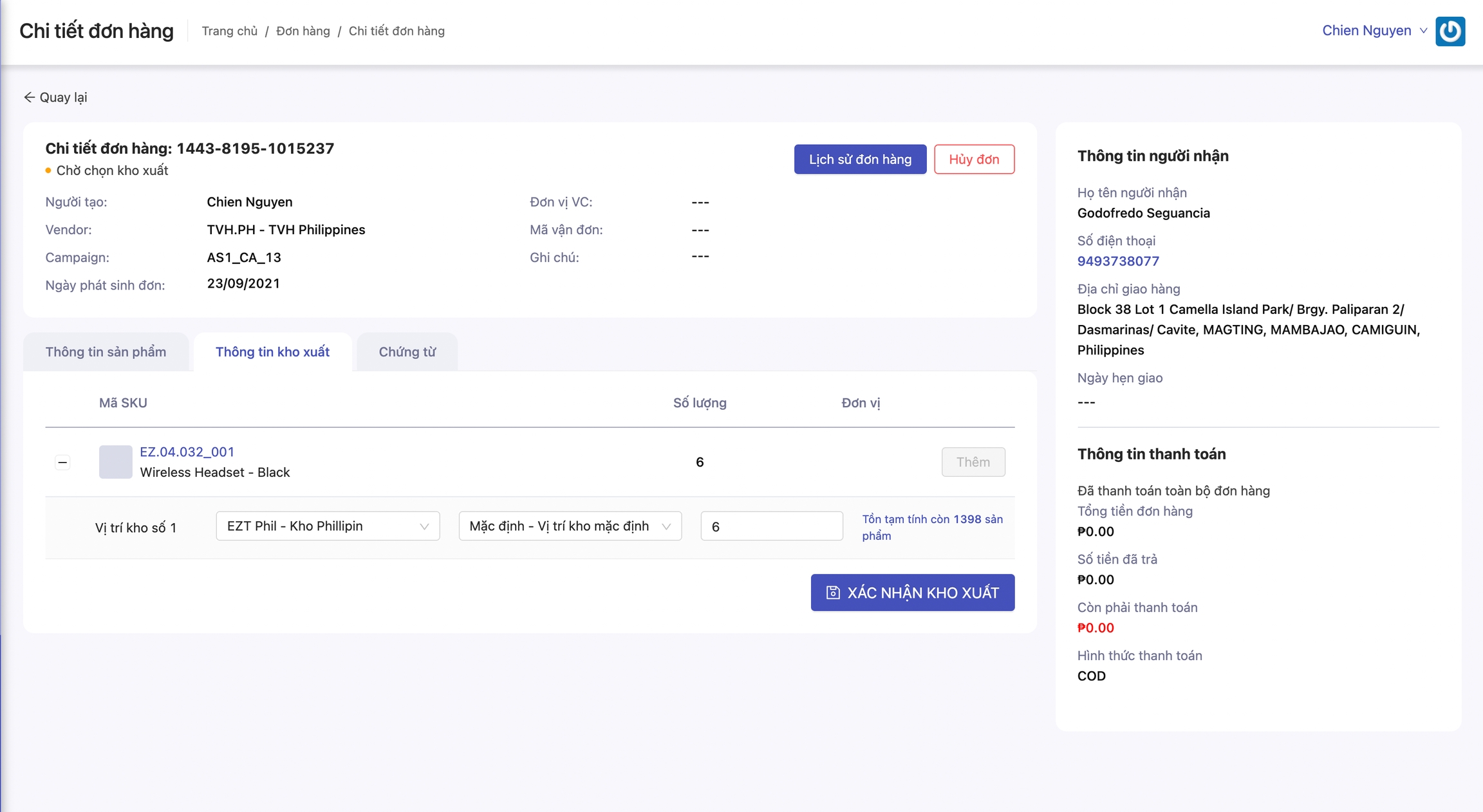Click the Lịch sử đơn hàng button

pos(860,160)
